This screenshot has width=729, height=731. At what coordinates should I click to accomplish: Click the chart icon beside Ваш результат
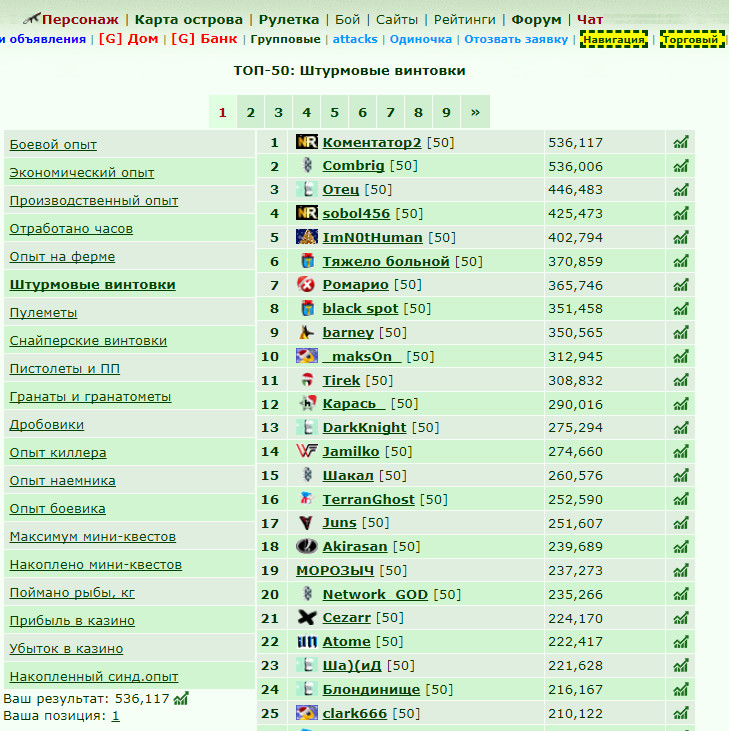[x=181, y=698]
